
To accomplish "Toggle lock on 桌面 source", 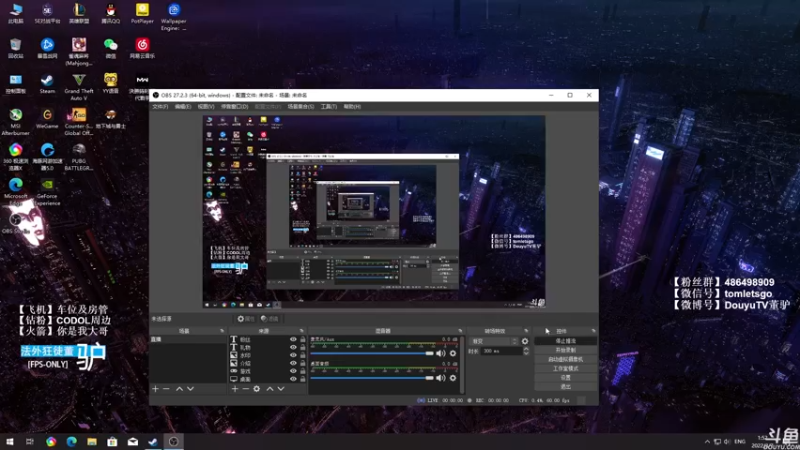I will pos(303,379).
